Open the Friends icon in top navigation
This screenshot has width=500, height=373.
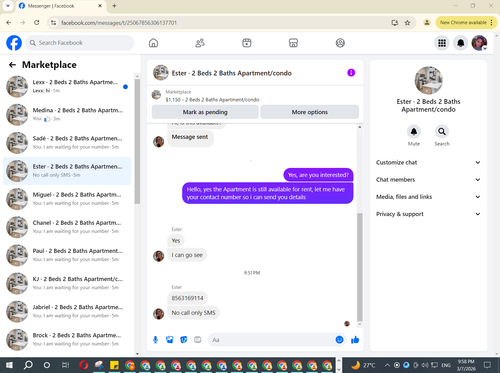pos(200,43)
